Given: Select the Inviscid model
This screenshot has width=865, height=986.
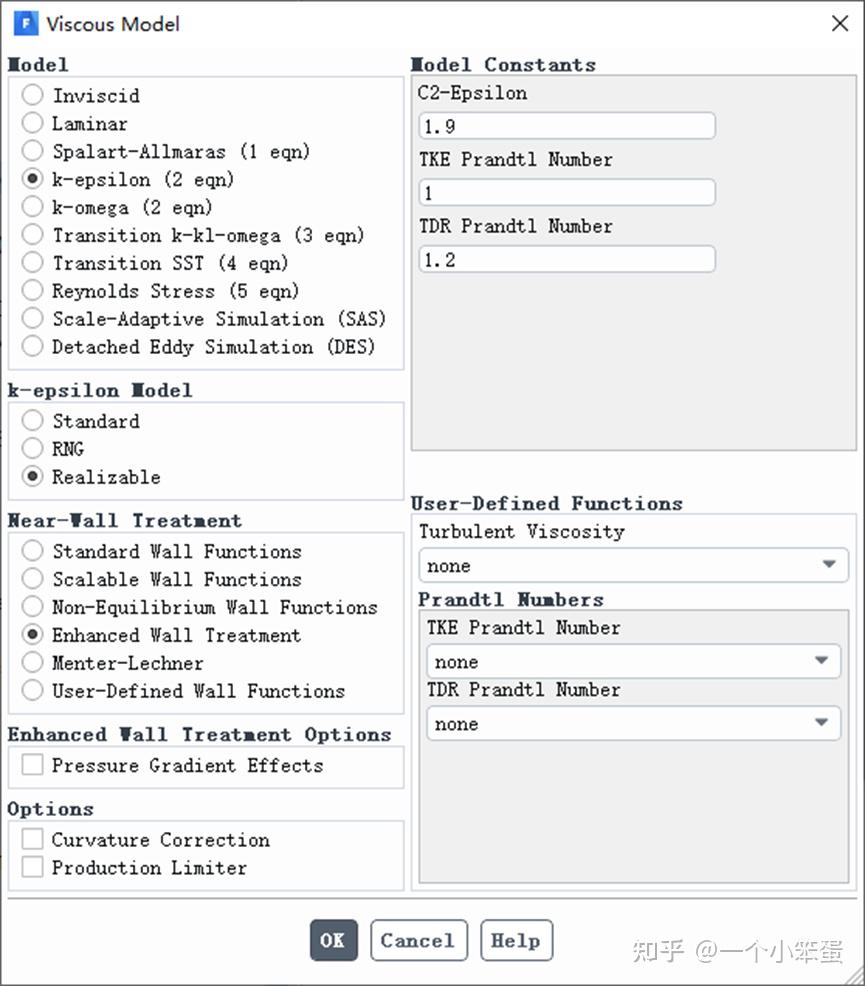Looking at the screenshot, I should [x=33, y=95].
